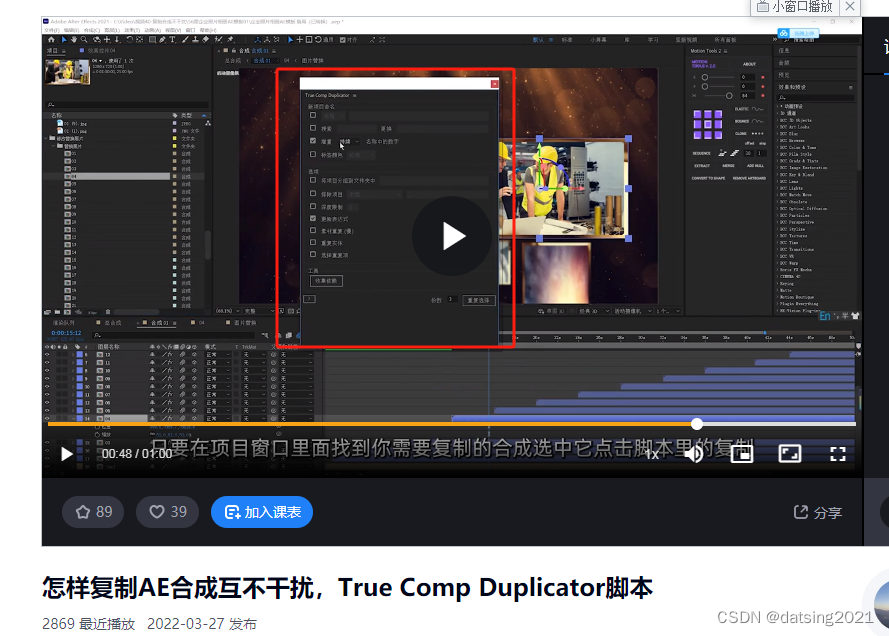Select the Selection tool in the AE toolbar
This screenshot has width=889, height=636.
[x=64, y=38]
